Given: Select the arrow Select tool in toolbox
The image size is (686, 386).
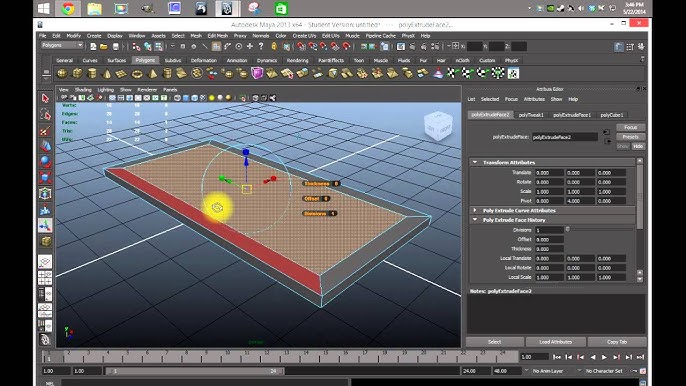Looking at the screenshot, I should [x=45, y=98].
